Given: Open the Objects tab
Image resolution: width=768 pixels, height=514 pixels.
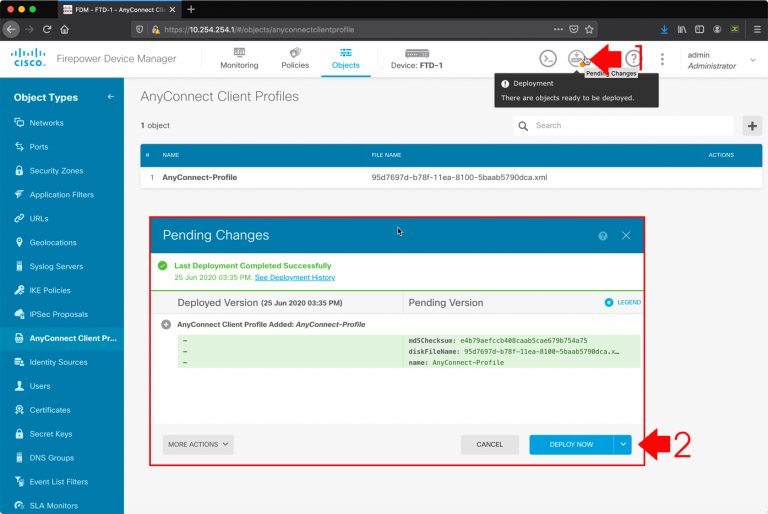Looking at the screenshot, I should pos(345,59).
